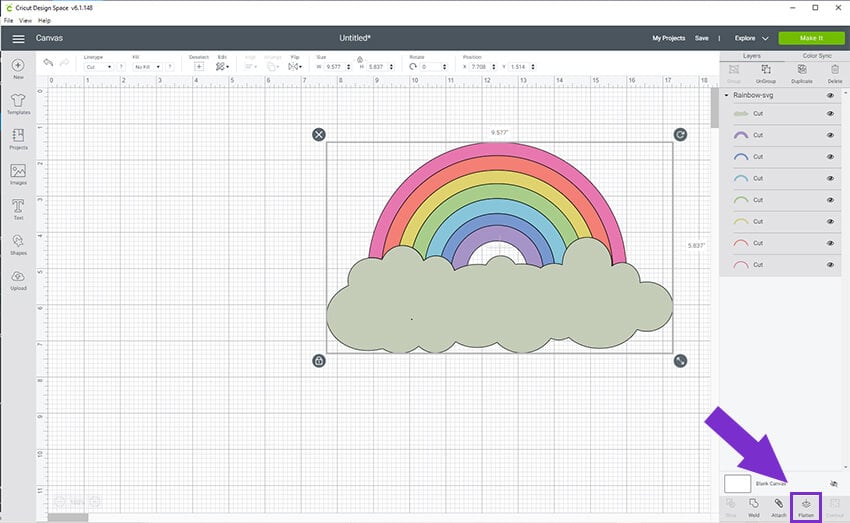The height and width of the screenshot is (523, 850).
Task: Click the rotate handle on selection box
Action: (680, 134)
